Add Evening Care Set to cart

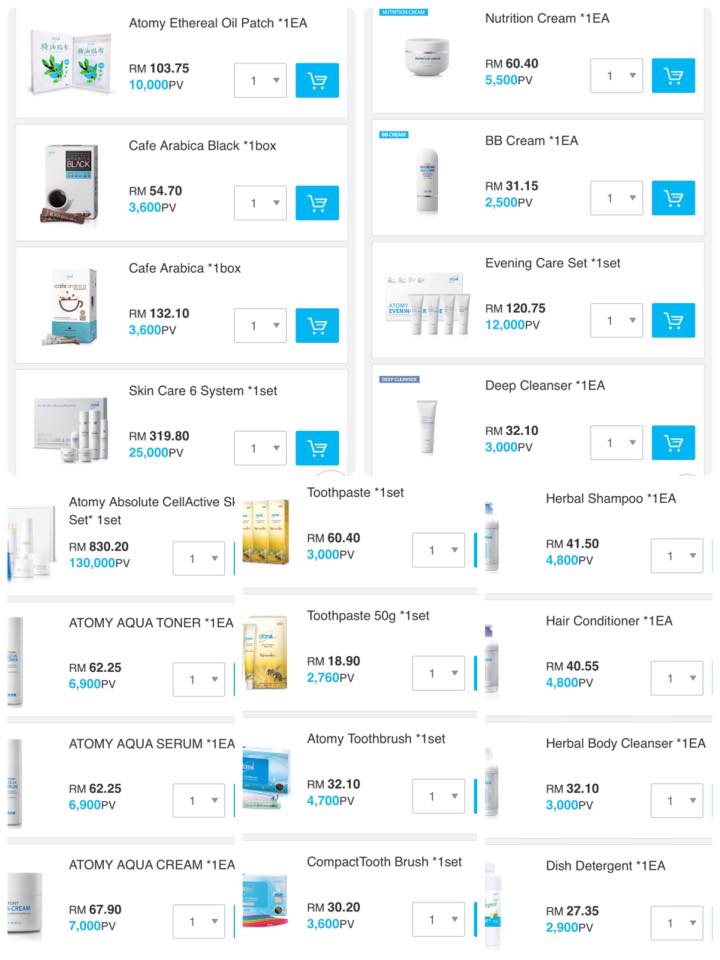(x=673, y=320)
